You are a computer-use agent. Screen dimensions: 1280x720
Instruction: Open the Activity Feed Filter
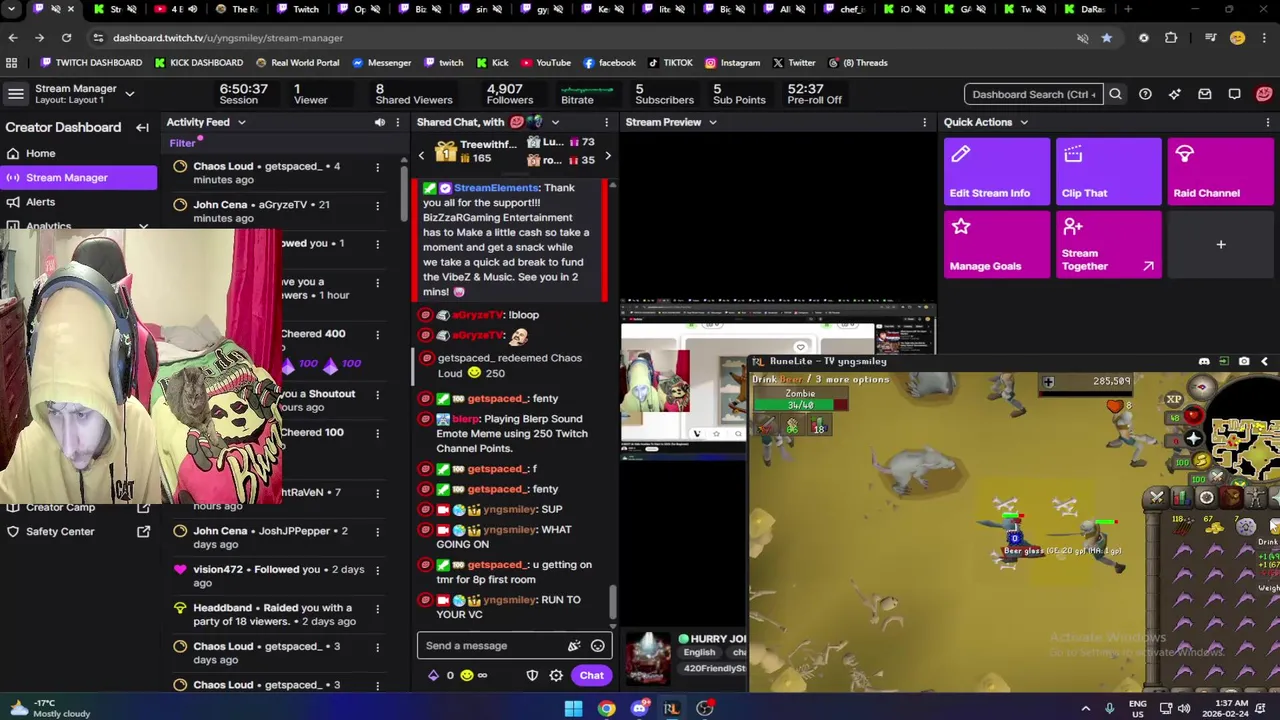coord(182,143)
